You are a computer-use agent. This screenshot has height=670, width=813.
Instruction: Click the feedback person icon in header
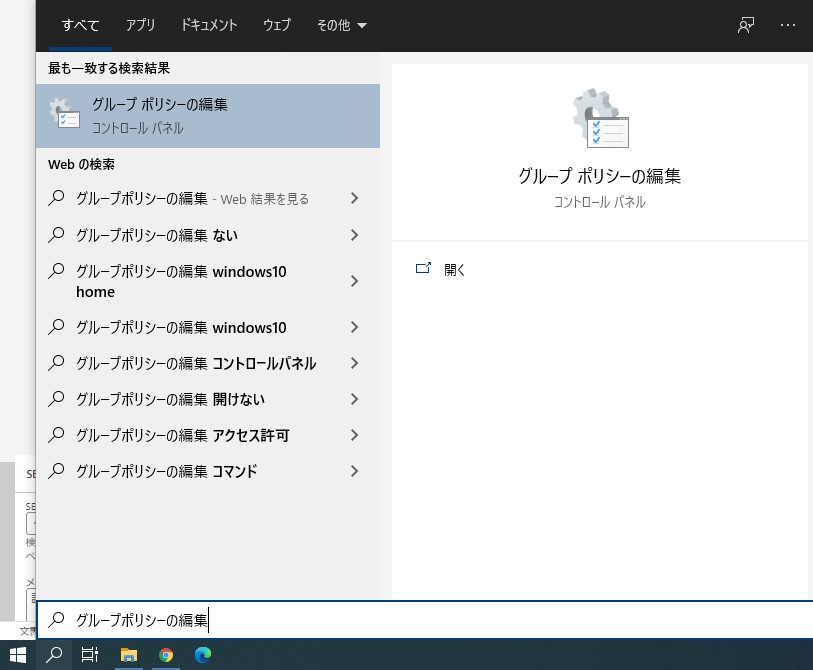(746, 25)
